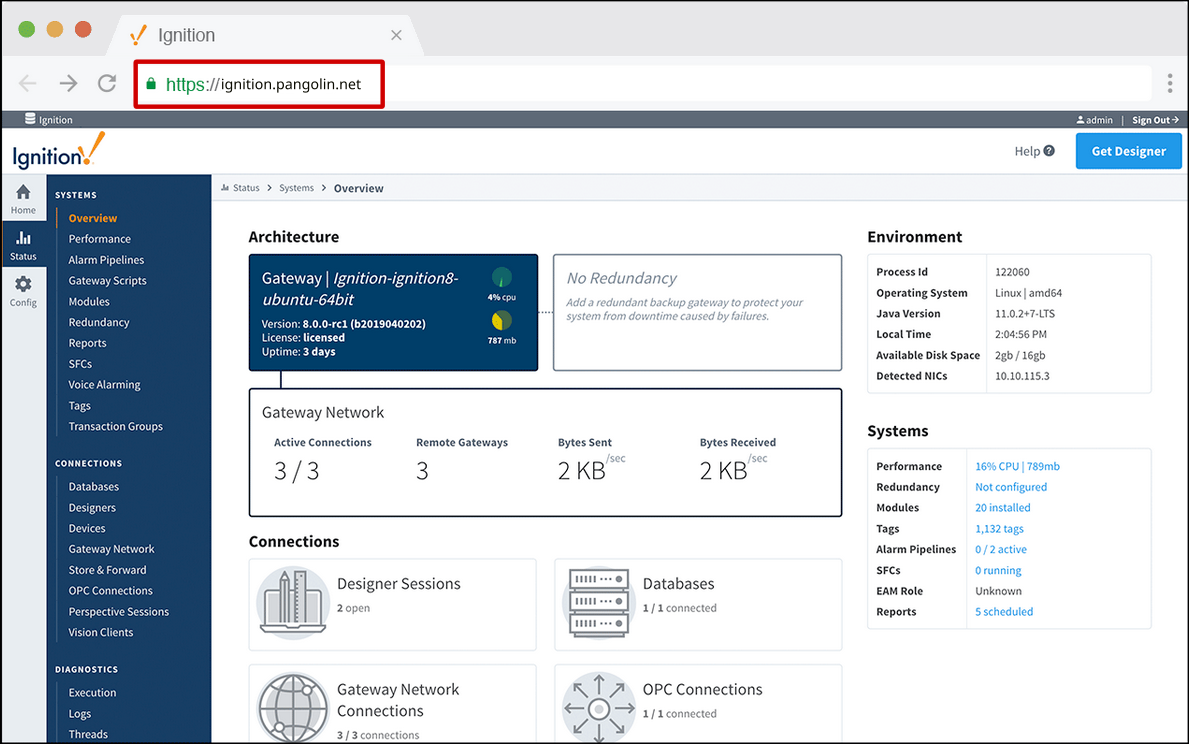Viewport: 1189px width, 744px height.
Task: Click the Gateway architecture box
Action: coord(394,312)
